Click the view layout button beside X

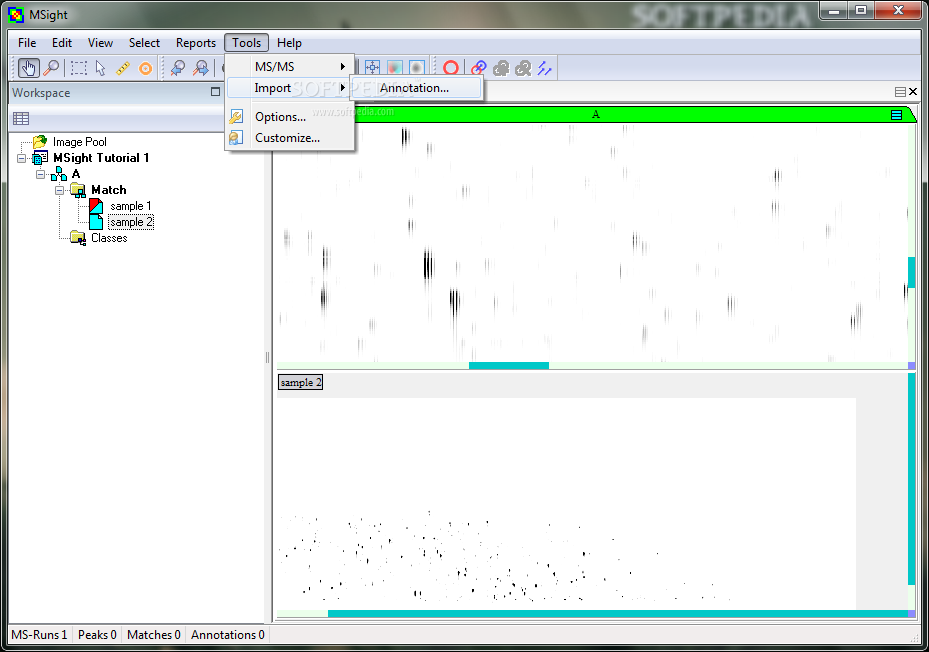[x=900, y=92]
